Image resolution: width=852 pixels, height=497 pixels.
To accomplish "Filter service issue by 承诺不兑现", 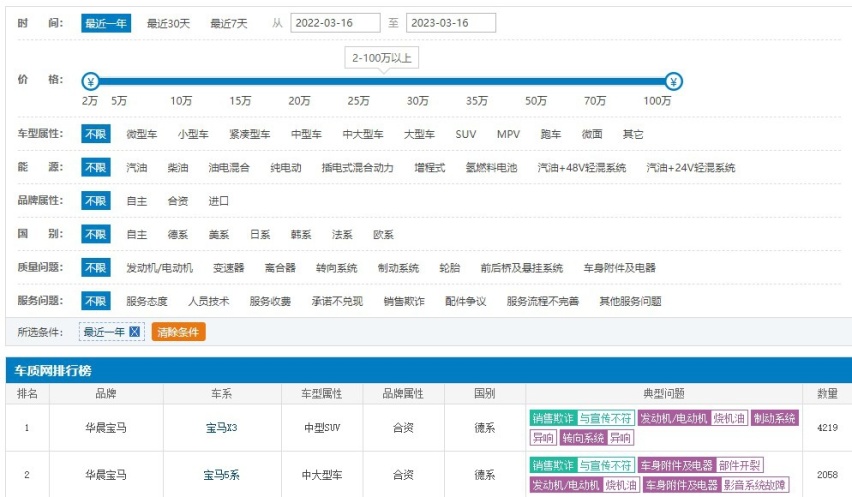I will [337, 301].
